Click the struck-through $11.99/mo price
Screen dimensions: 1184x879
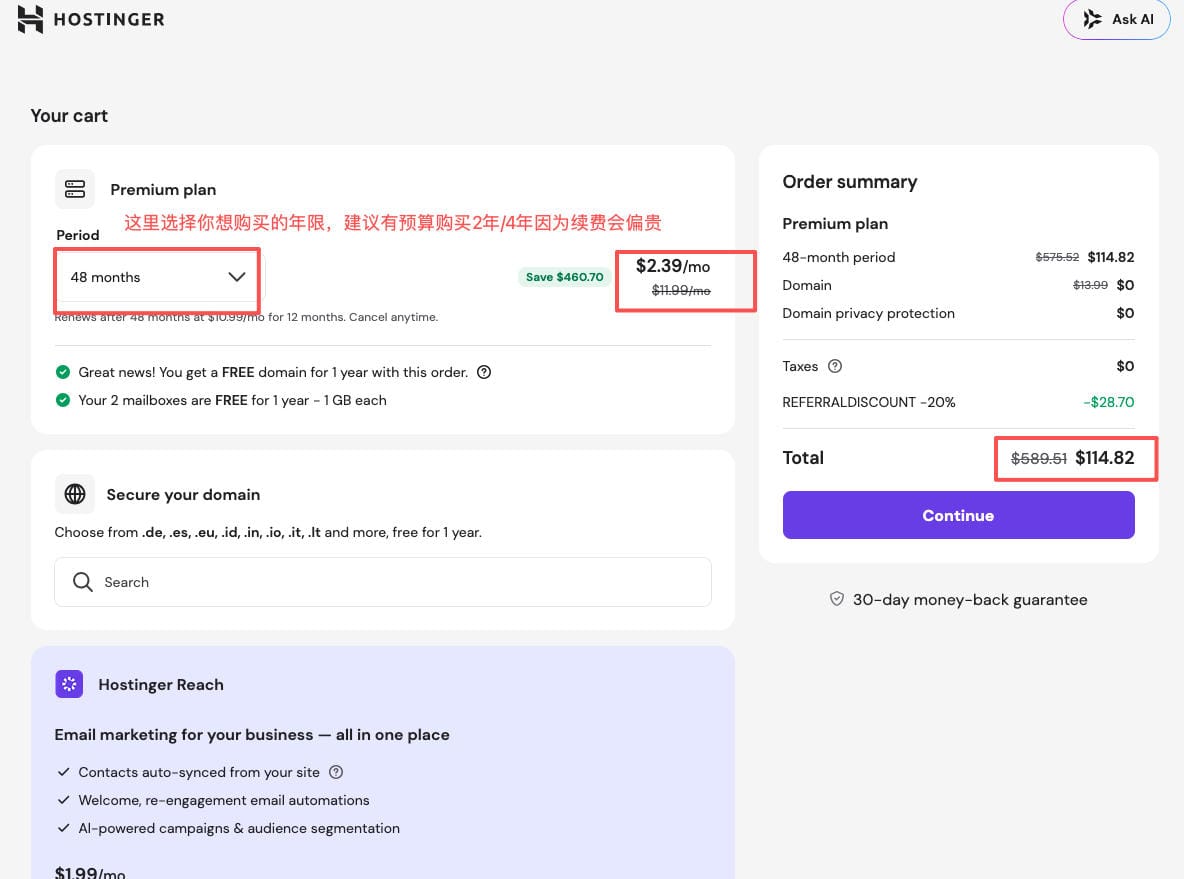[681, 290]
